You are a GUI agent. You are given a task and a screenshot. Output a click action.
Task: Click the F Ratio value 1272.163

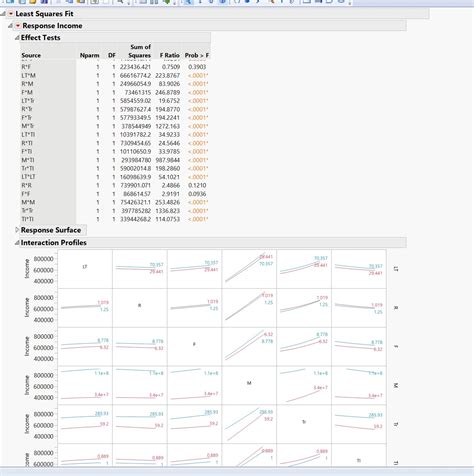click(168, 126)
